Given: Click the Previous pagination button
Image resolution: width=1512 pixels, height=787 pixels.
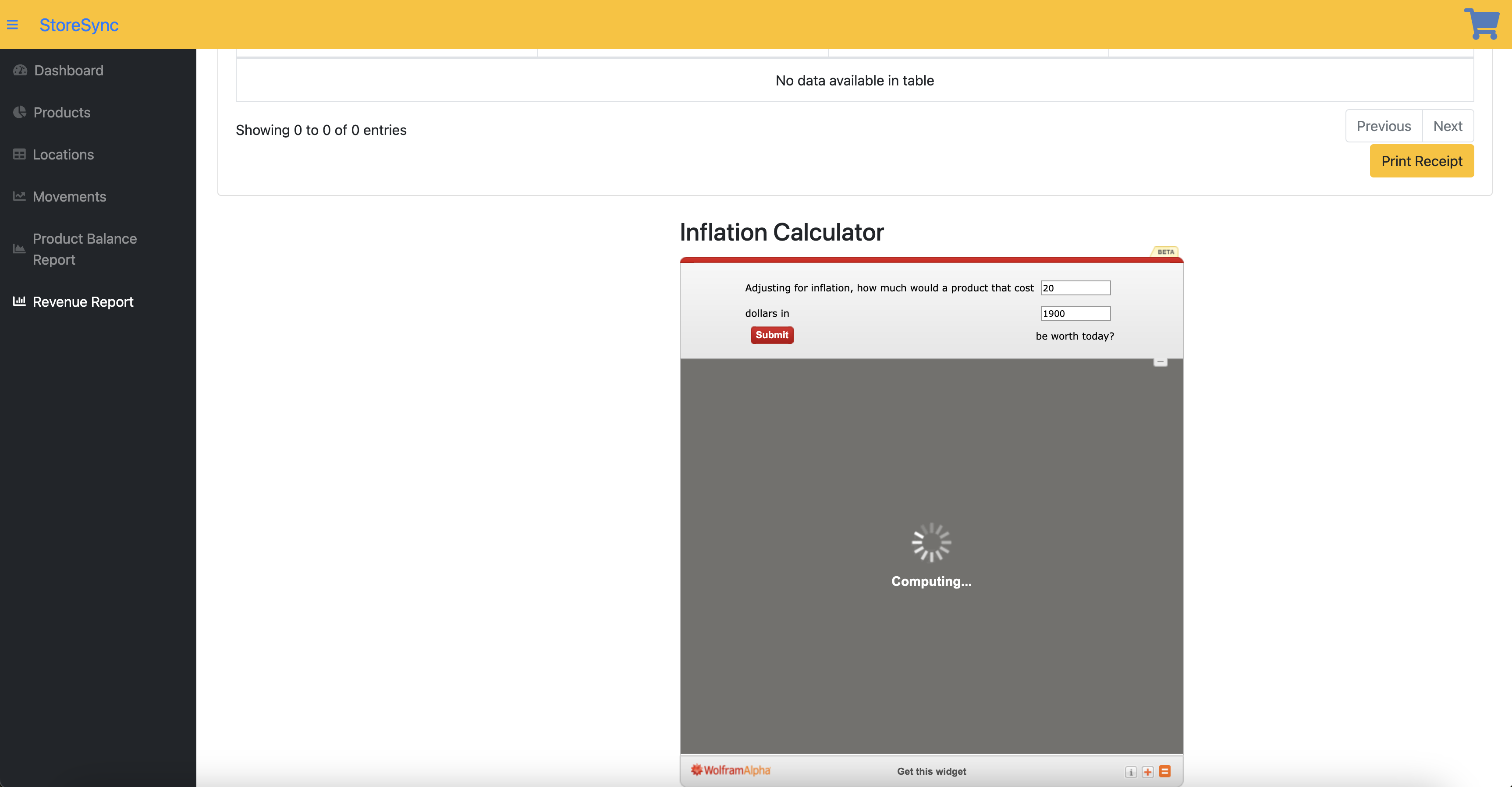Looking at the screenshot, I should pos(1383,126).
